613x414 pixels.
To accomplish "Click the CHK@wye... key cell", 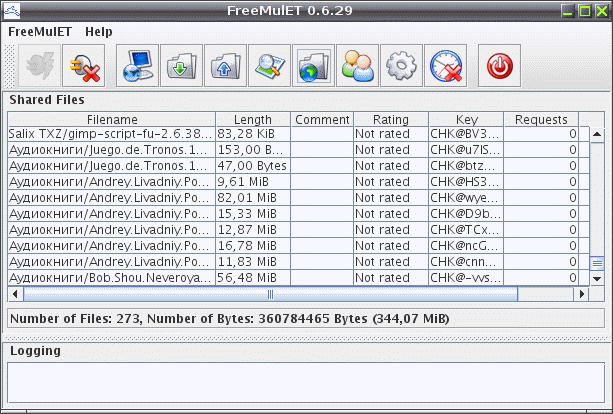I will click(x=466, y=198).
